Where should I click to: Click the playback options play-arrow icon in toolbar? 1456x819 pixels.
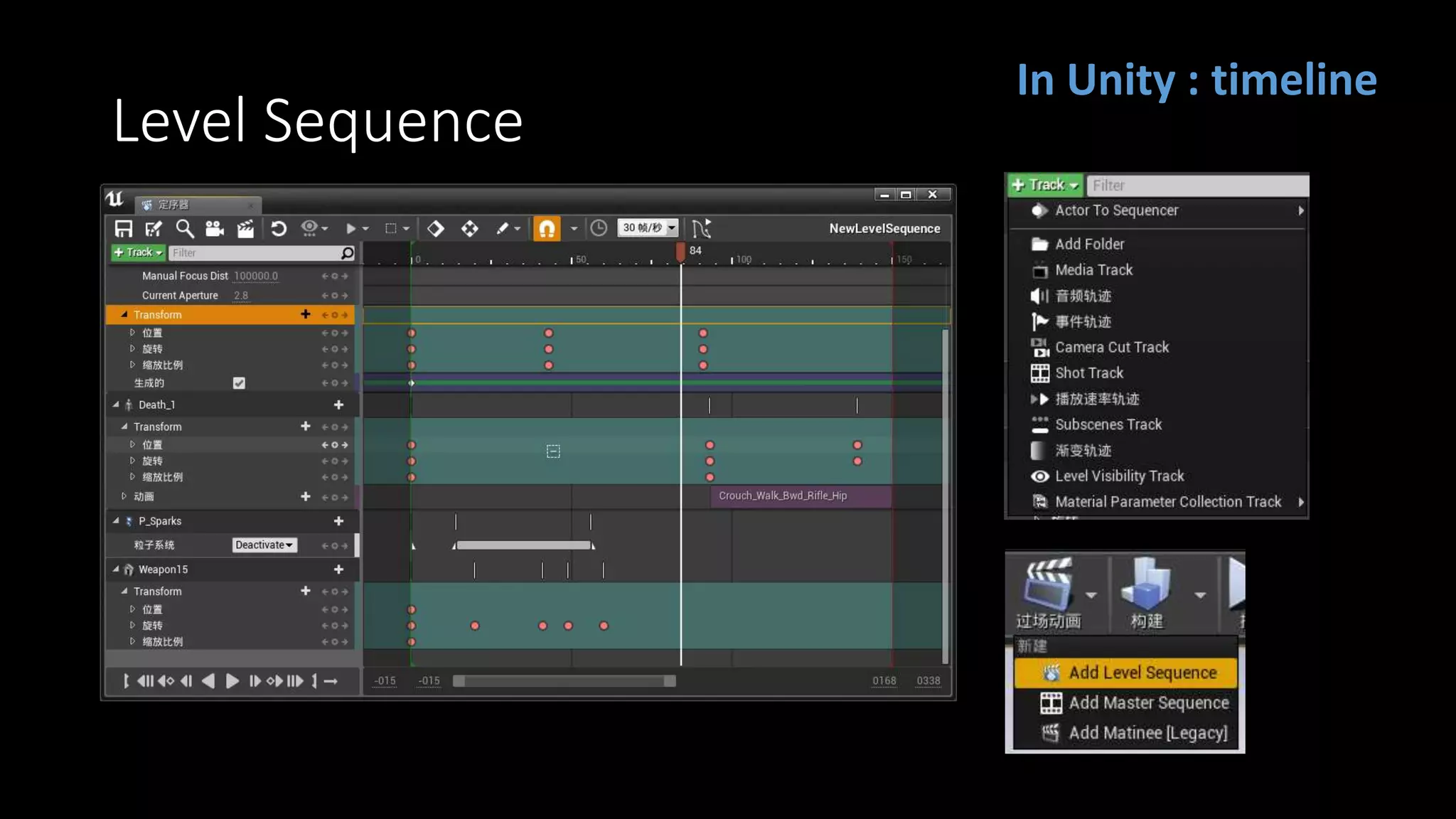(x=350, y=228)
